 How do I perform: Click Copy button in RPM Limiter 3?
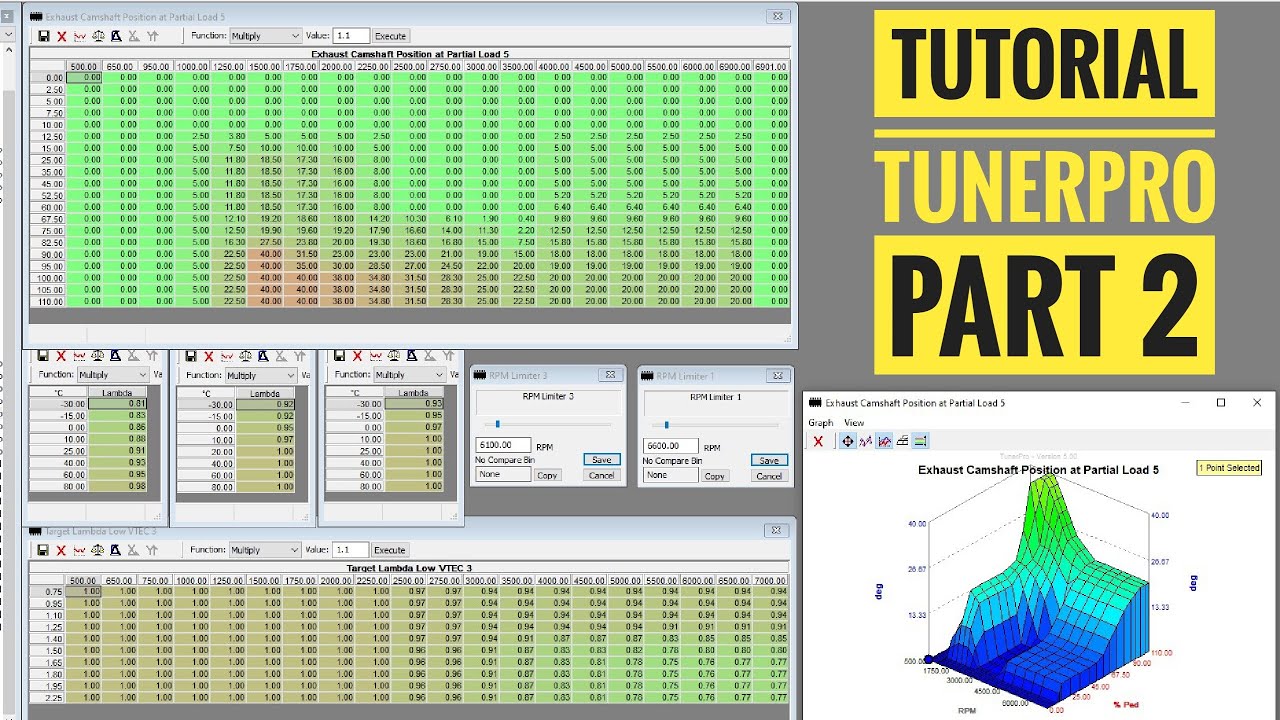click(547, 476)
